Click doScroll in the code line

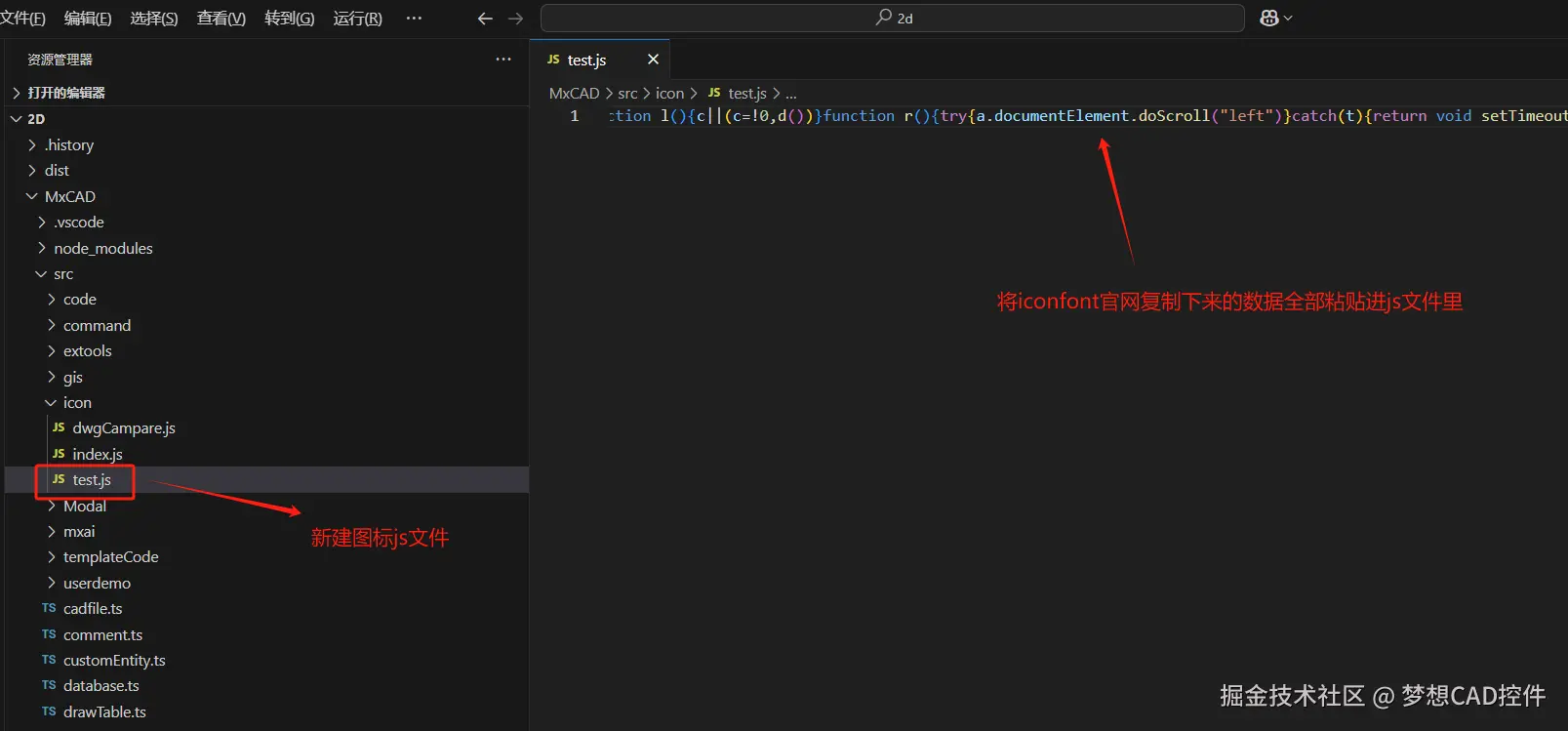click(x=1174, y=115)
